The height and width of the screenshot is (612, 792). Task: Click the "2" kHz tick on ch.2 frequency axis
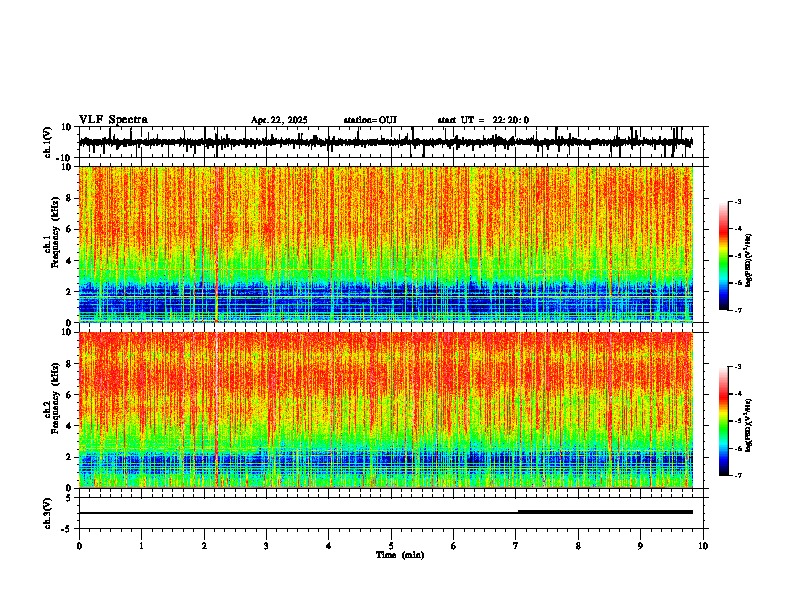point(70,457)
